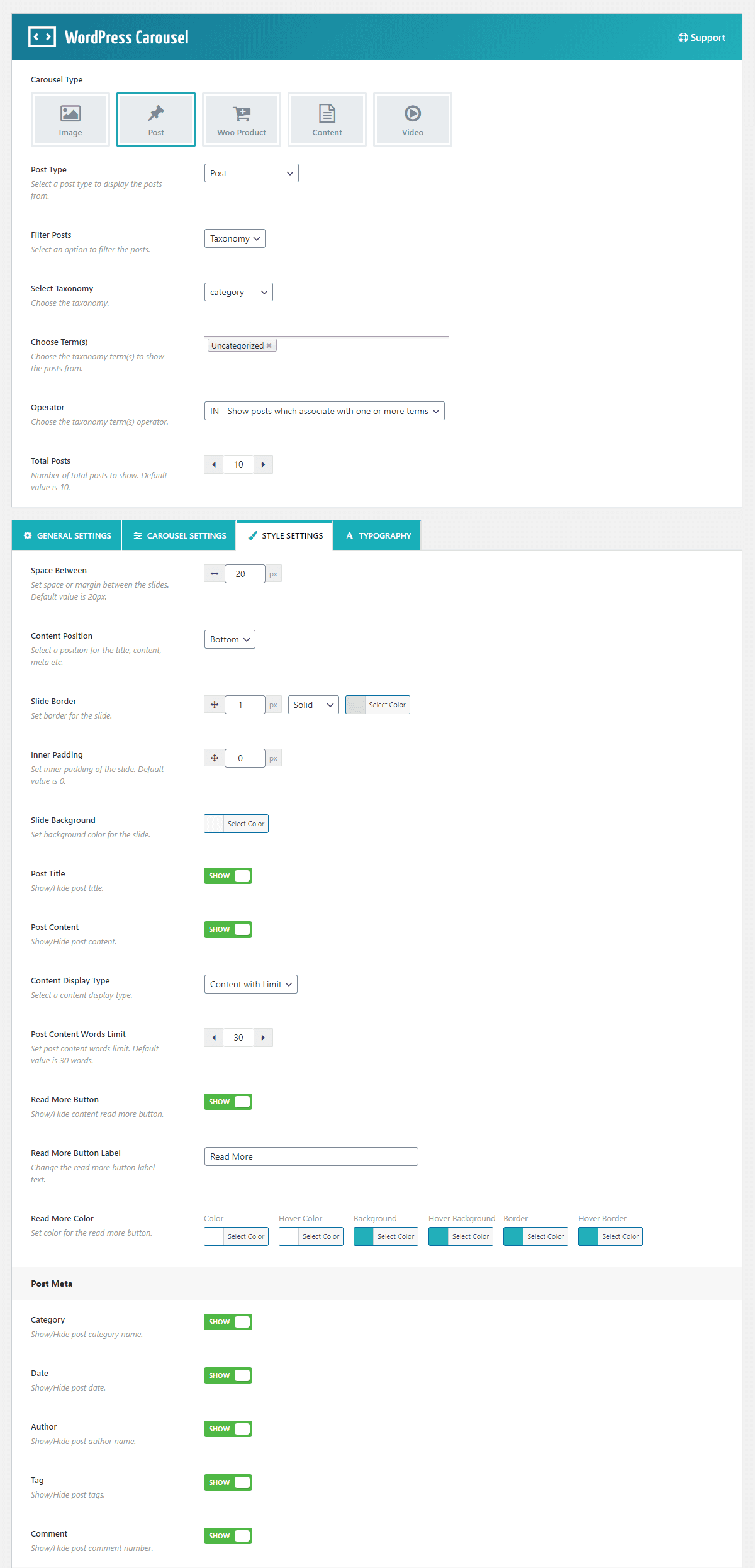The height and width of the screenshot is (1568, 755).
Task: Hide the Date post meta
Action: click(228, 1375)
